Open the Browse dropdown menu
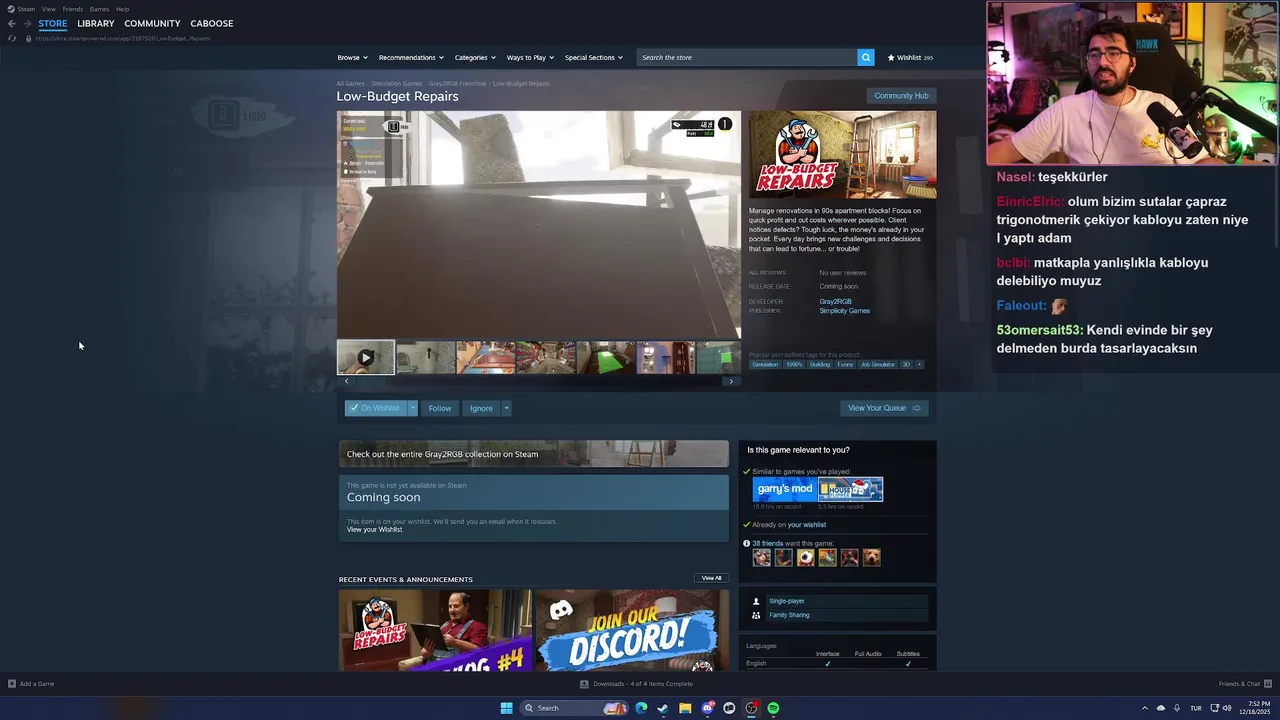1280x720 pixels. click(x=352, y=57)
